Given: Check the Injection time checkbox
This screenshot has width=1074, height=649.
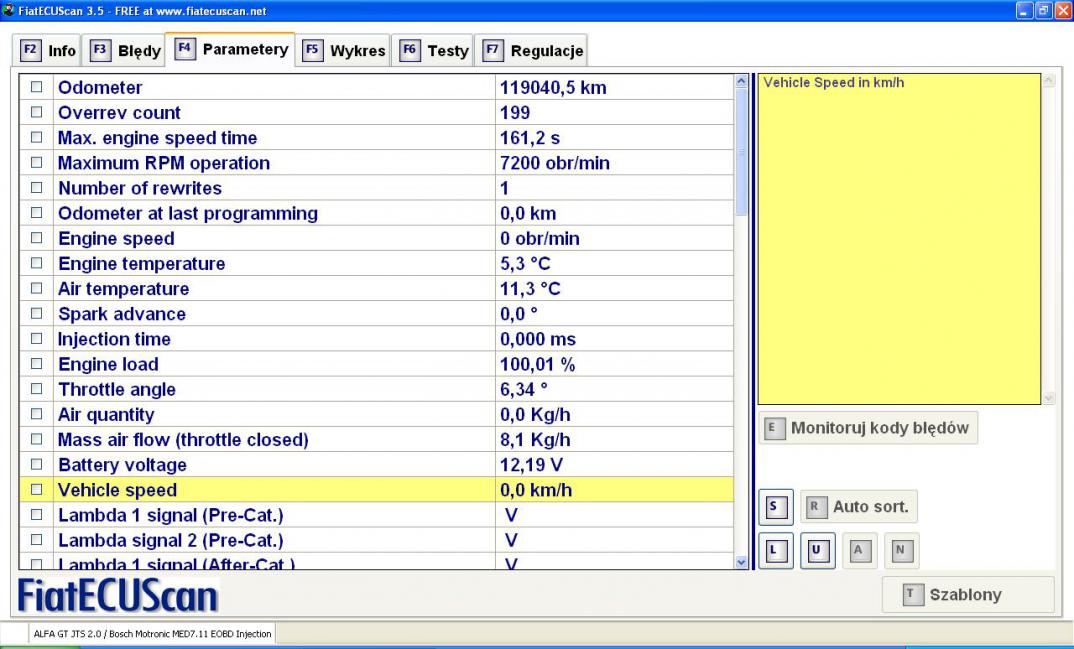Looking at the screenshot, I should [36, 339].
